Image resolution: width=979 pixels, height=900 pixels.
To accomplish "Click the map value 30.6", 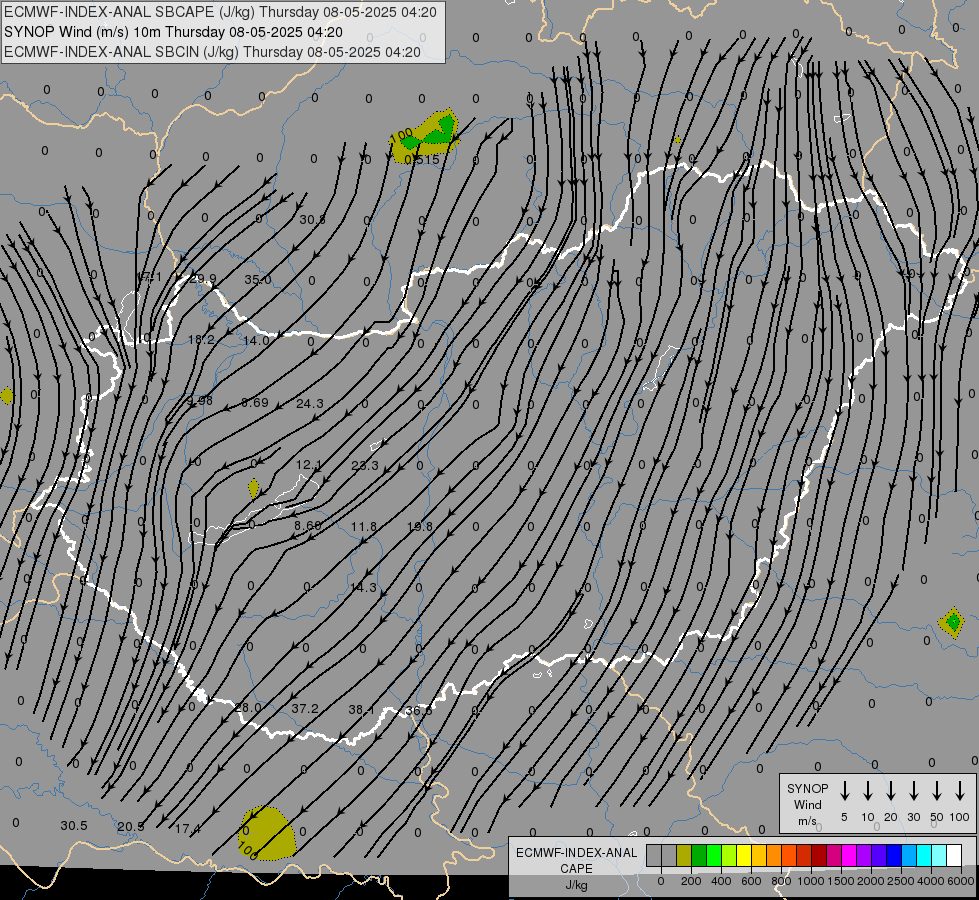I will click(312, 219).
